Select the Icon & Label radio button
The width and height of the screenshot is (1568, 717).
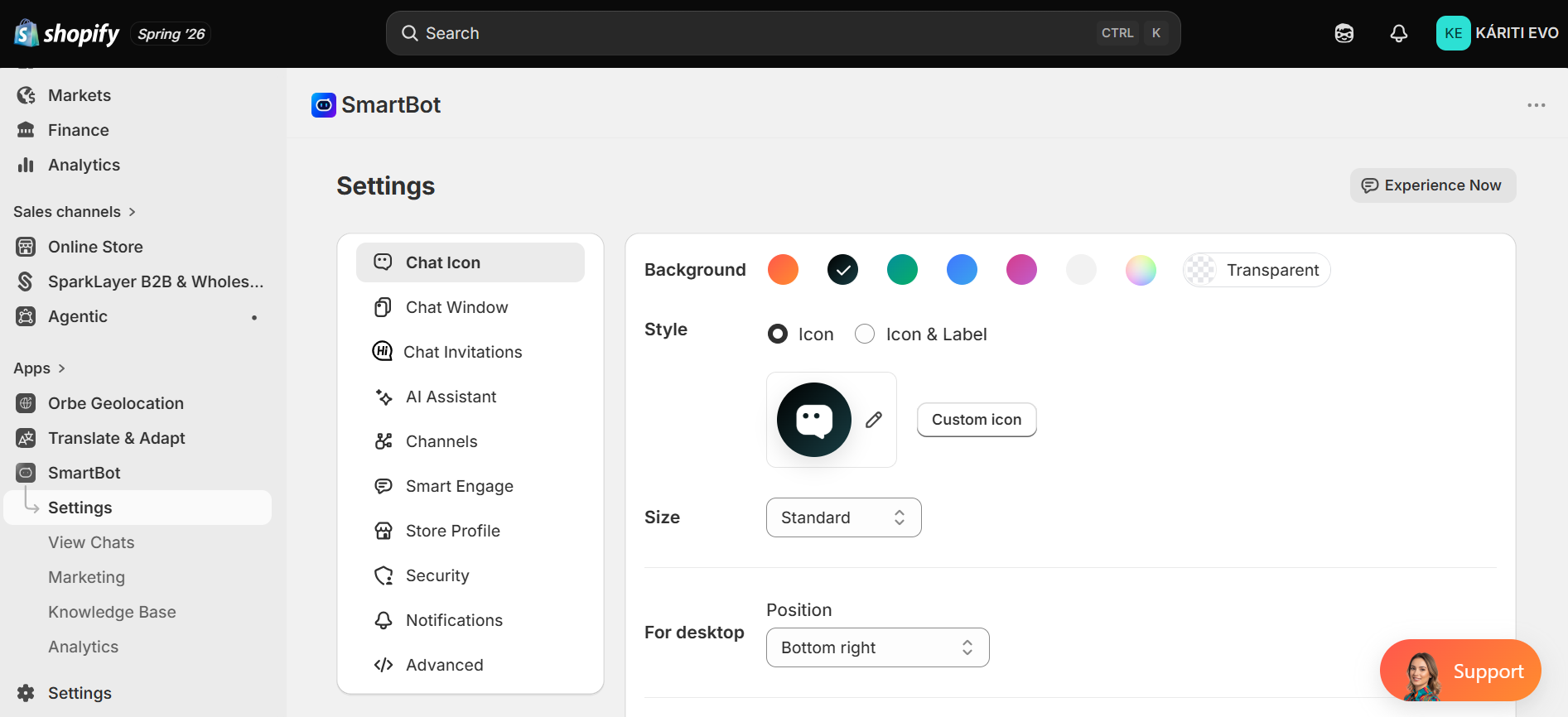point(865,334)
